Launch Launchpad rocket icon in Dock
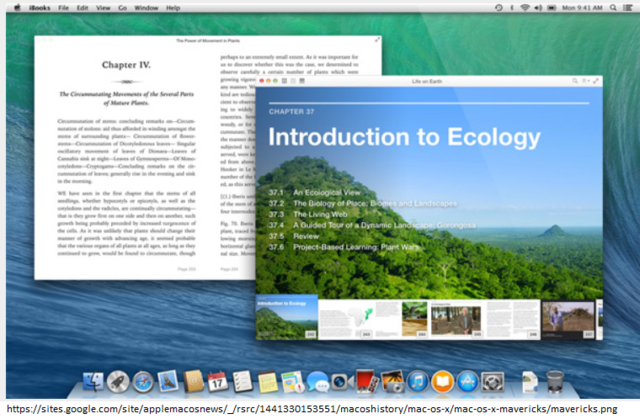 click(x=118, y=382)
